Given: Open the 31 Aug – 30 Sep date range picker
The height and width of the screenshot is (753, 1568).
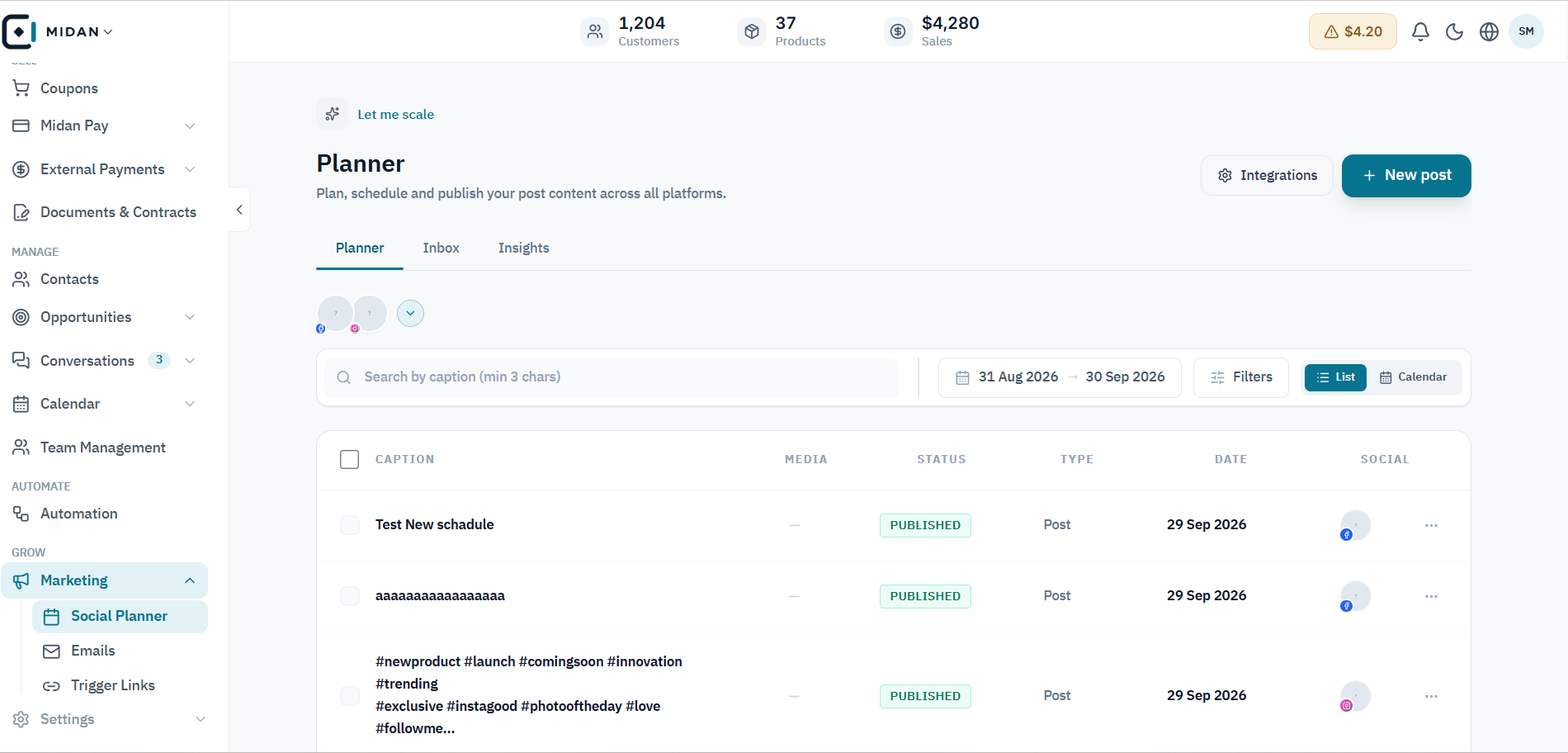Looking at the screenshot, I should click(x=1060, y=377).
